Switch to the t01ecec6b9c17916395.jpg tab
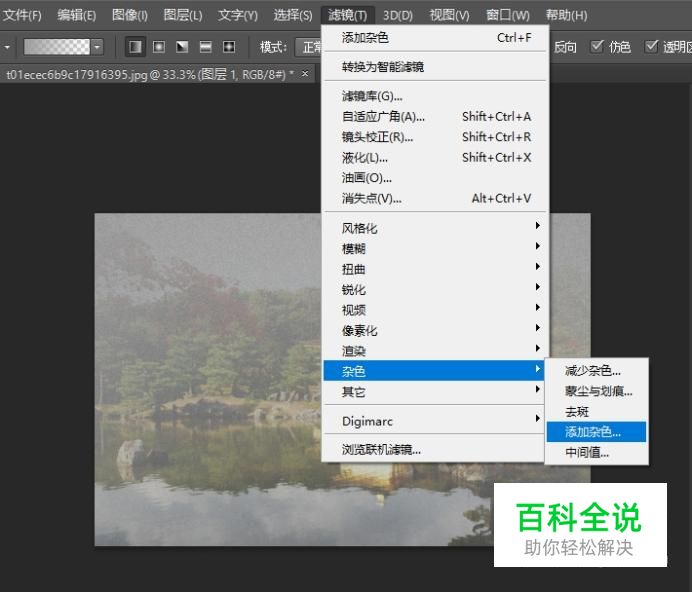Viewport: 692px width, 592px height. point(150,74)
